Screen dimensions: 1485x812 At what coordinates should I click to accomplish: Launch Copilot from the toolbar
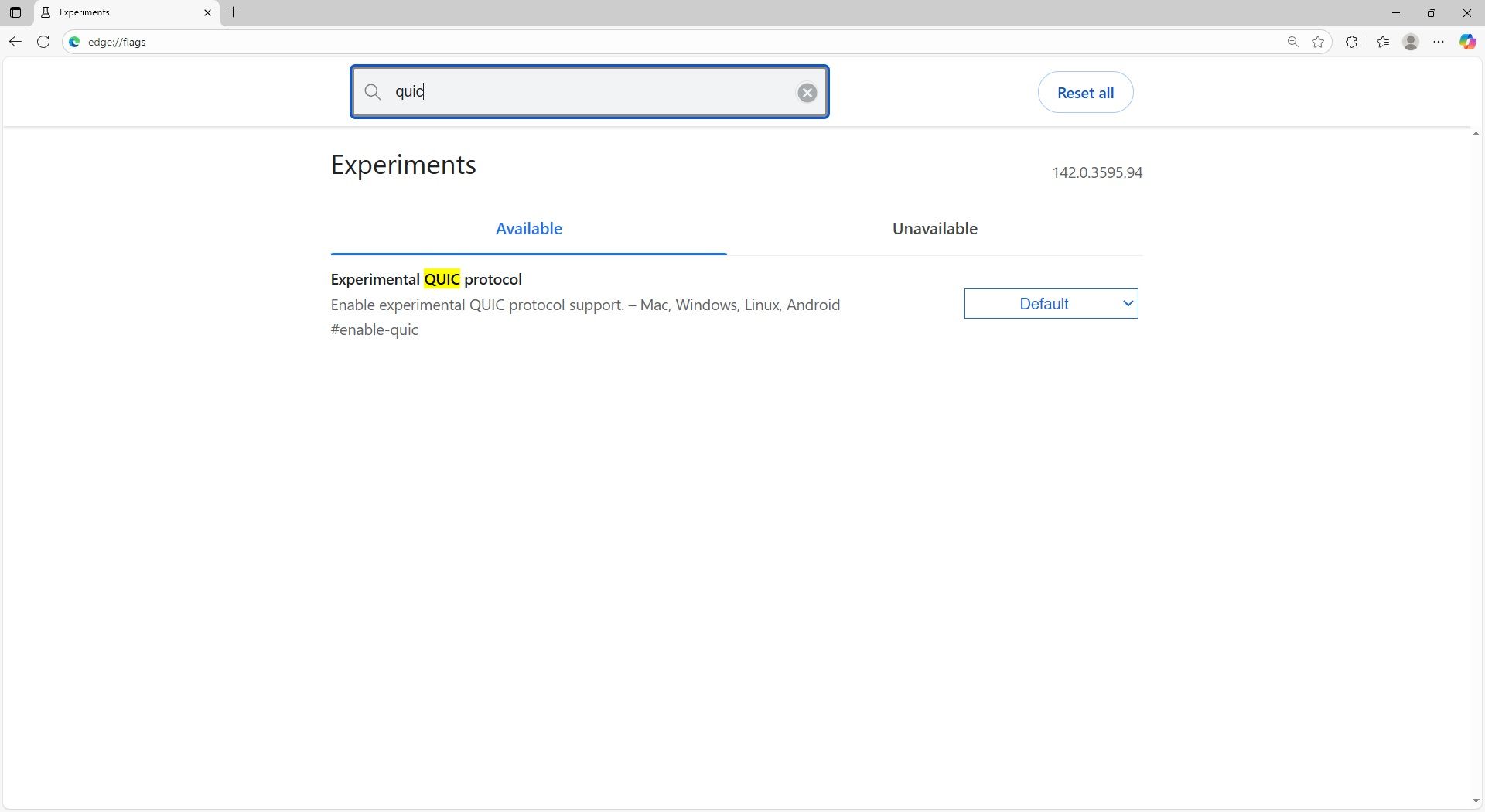tap(1467, 42)
